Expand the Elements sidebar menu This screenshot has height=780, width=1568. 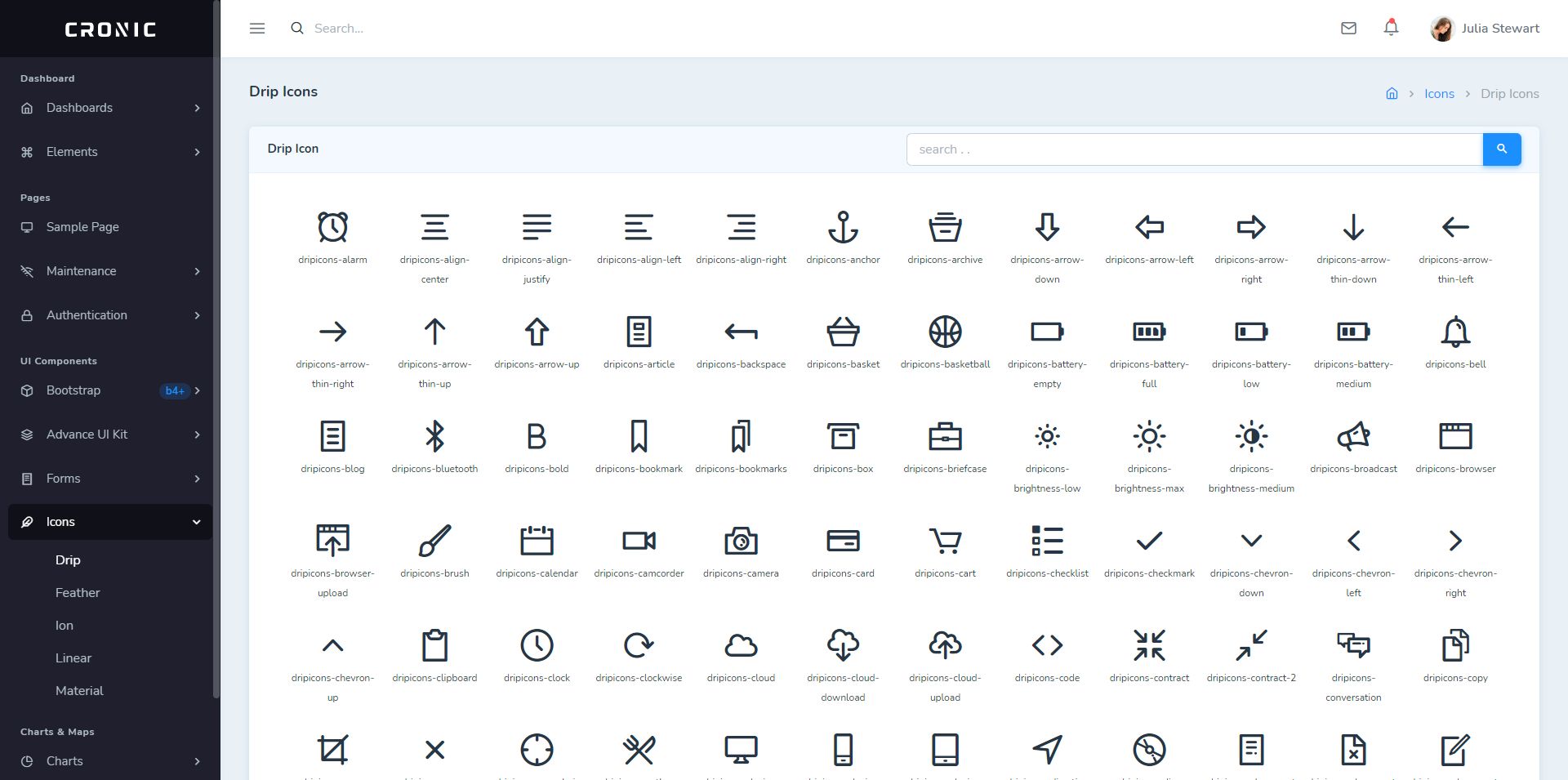point(110,152)
